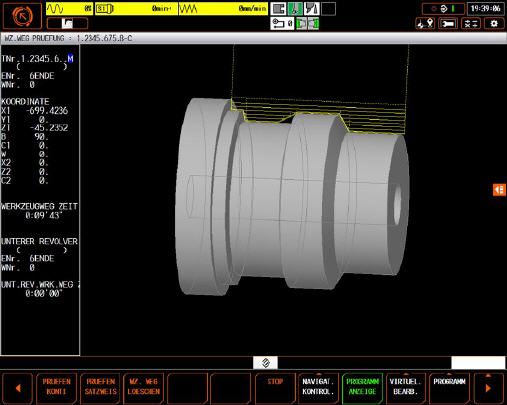
Task: Click the yellow tool path lines
Action: pos(319,115)
